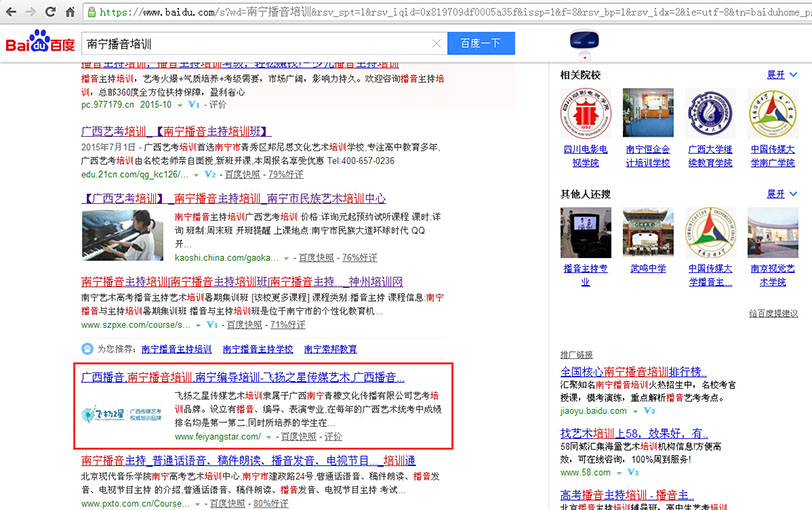This screenshot has height=510, width=812.
Task: Click 评价 next to www.feiyangstar.com
Action: coord(333,436)
